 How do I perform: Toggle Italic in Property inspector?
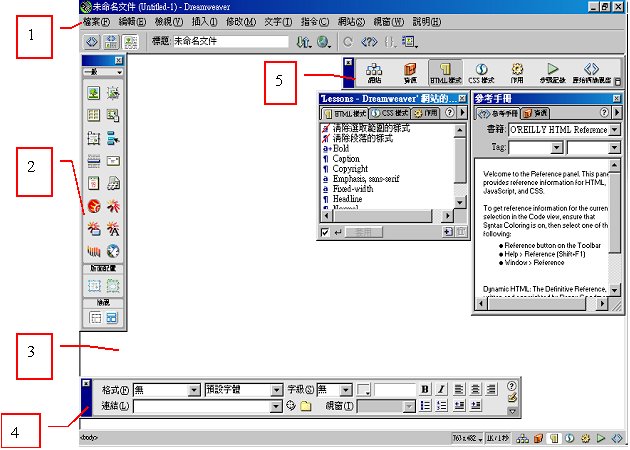pos(441,389)
